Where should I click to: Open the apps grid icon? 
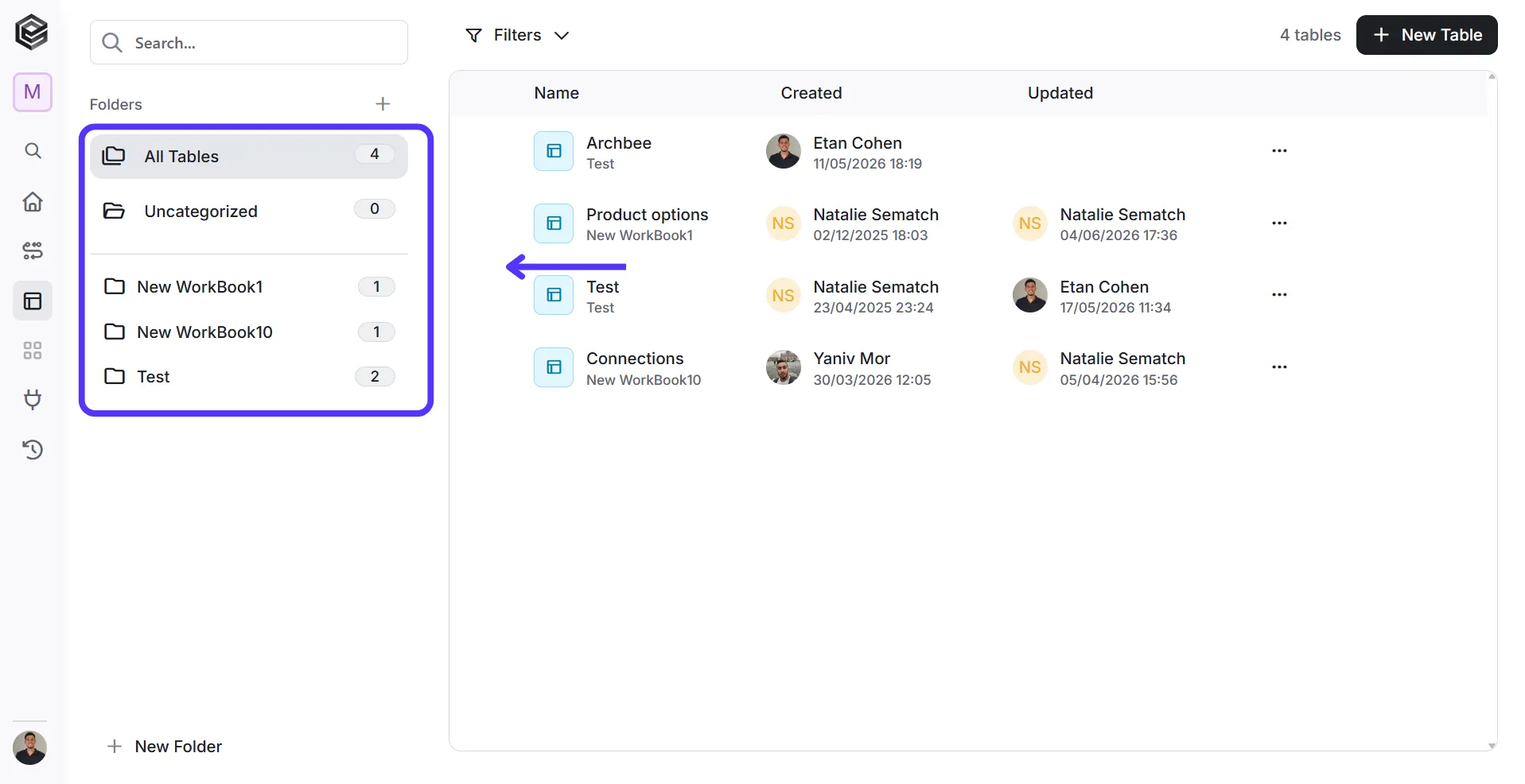pos(33,351)
